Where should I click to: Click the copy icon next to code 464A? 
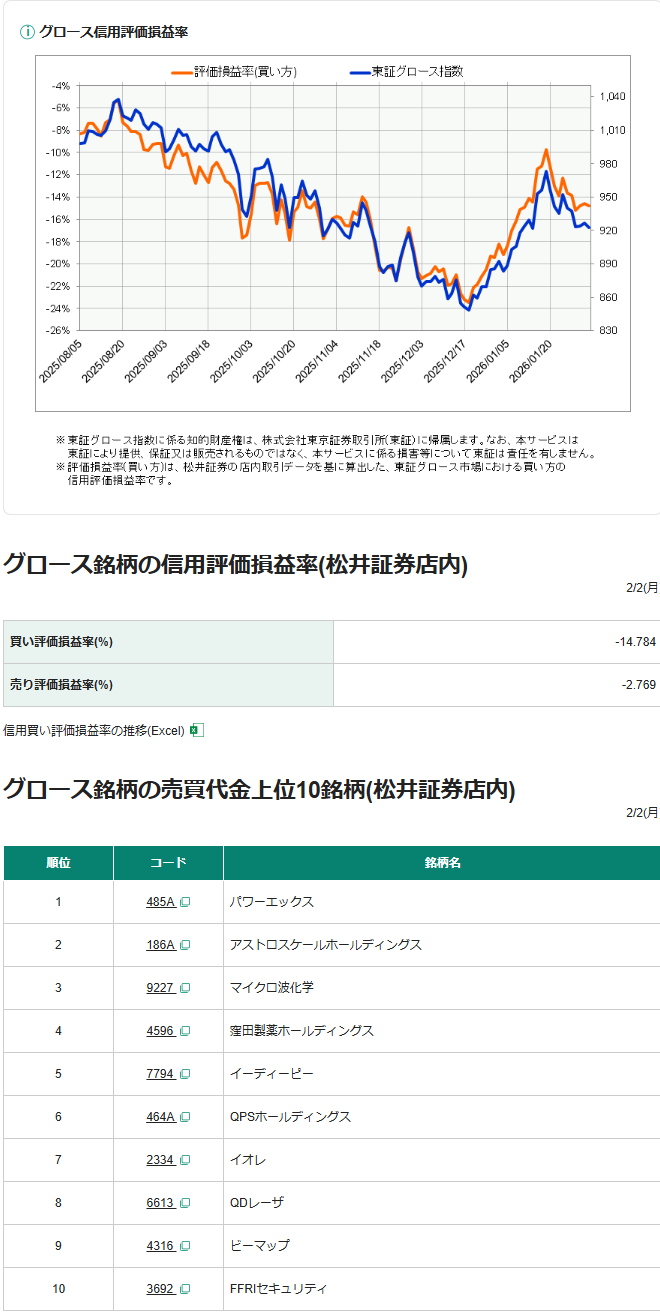tap(185, 1117)
